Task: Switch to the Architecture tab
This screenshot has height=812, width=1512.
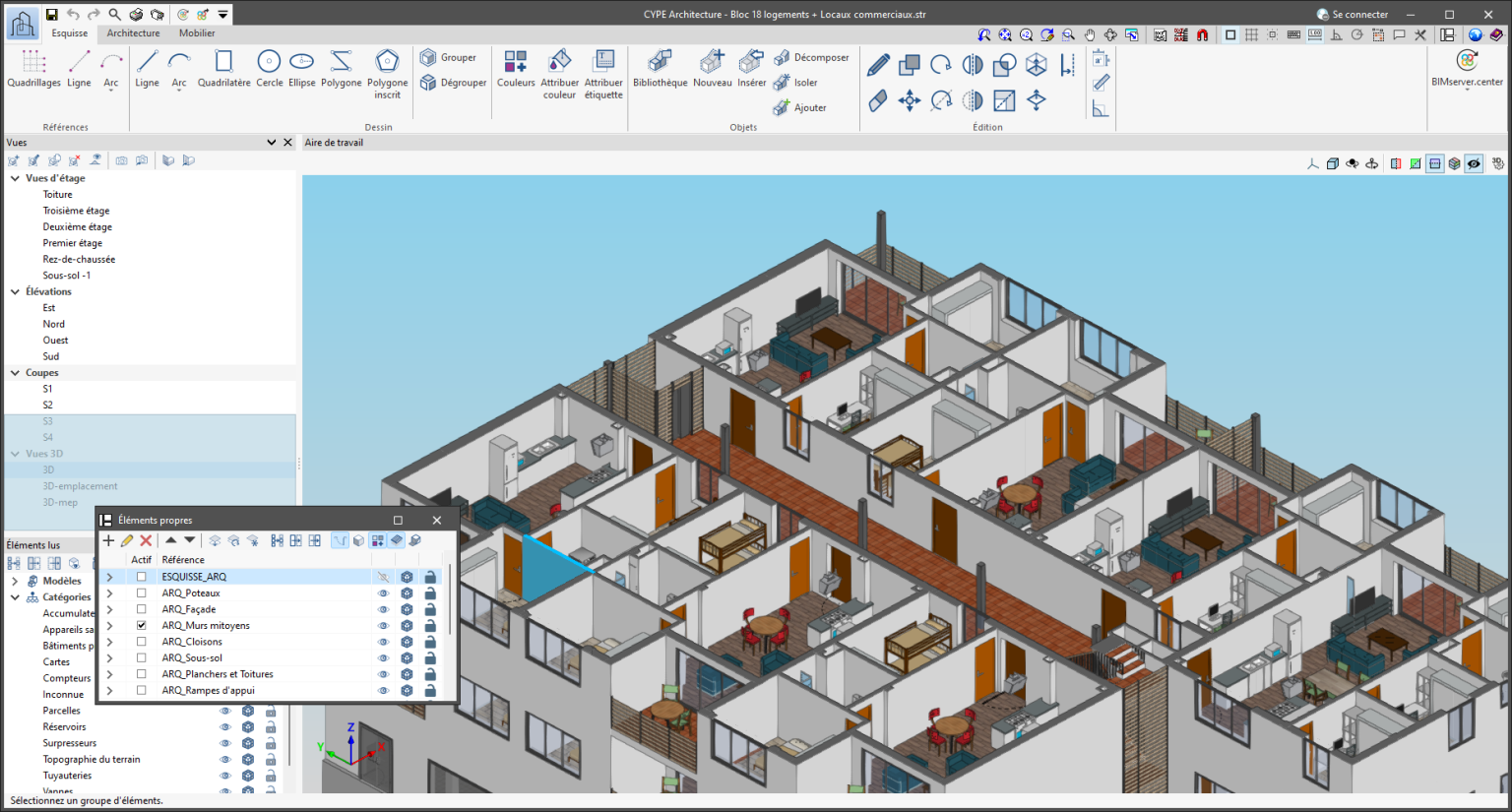Action: tap(133, 33)
